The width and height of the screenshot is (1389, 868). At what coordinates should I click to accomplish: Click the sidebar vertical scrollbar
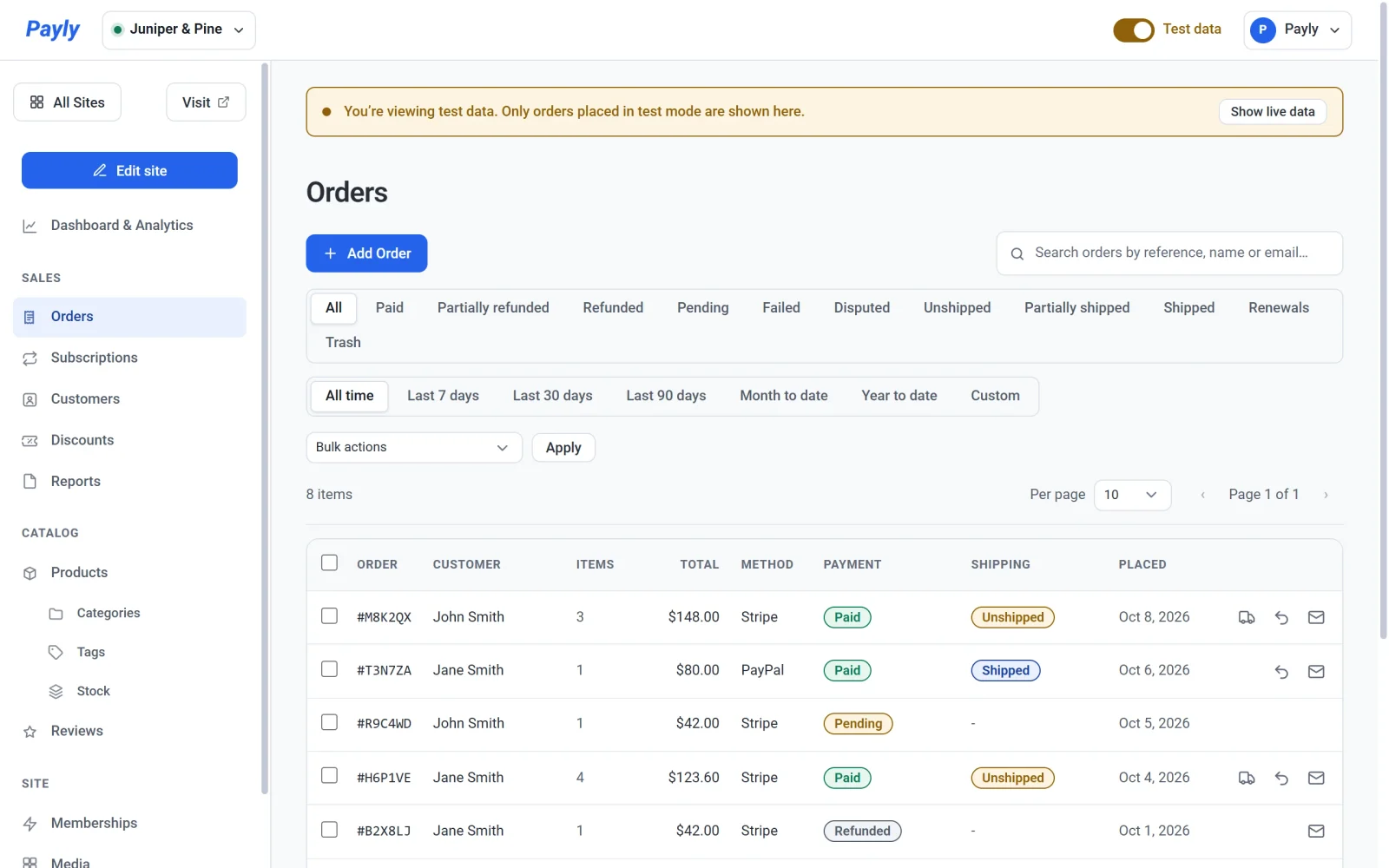point(265,429)
